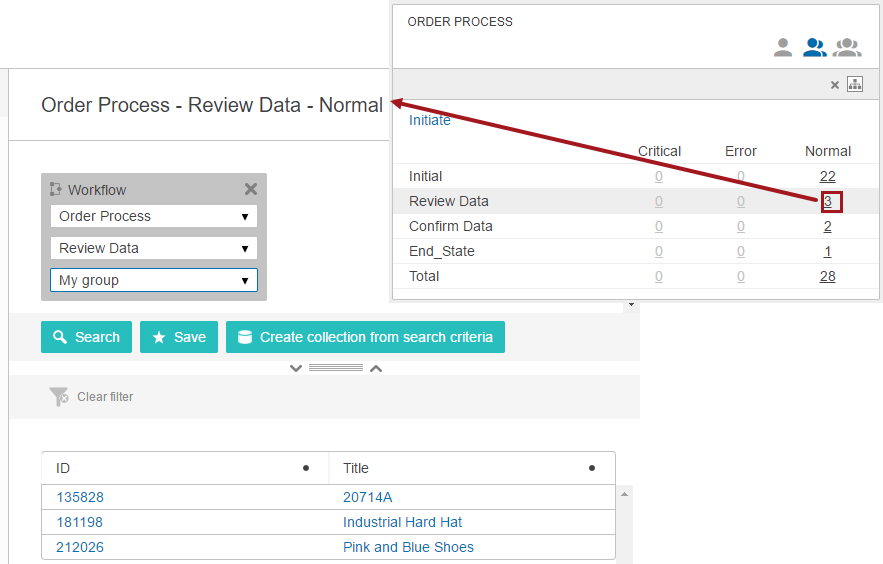
Task: Sort by the ID column header
Action: [63, 468]
